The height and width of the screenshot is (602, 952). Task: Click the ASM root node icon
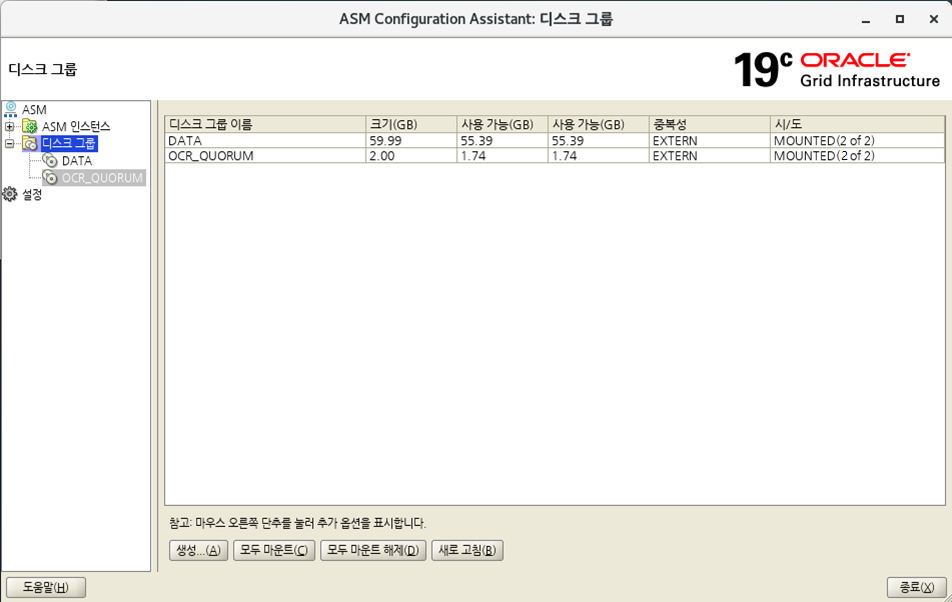(10, 109)
